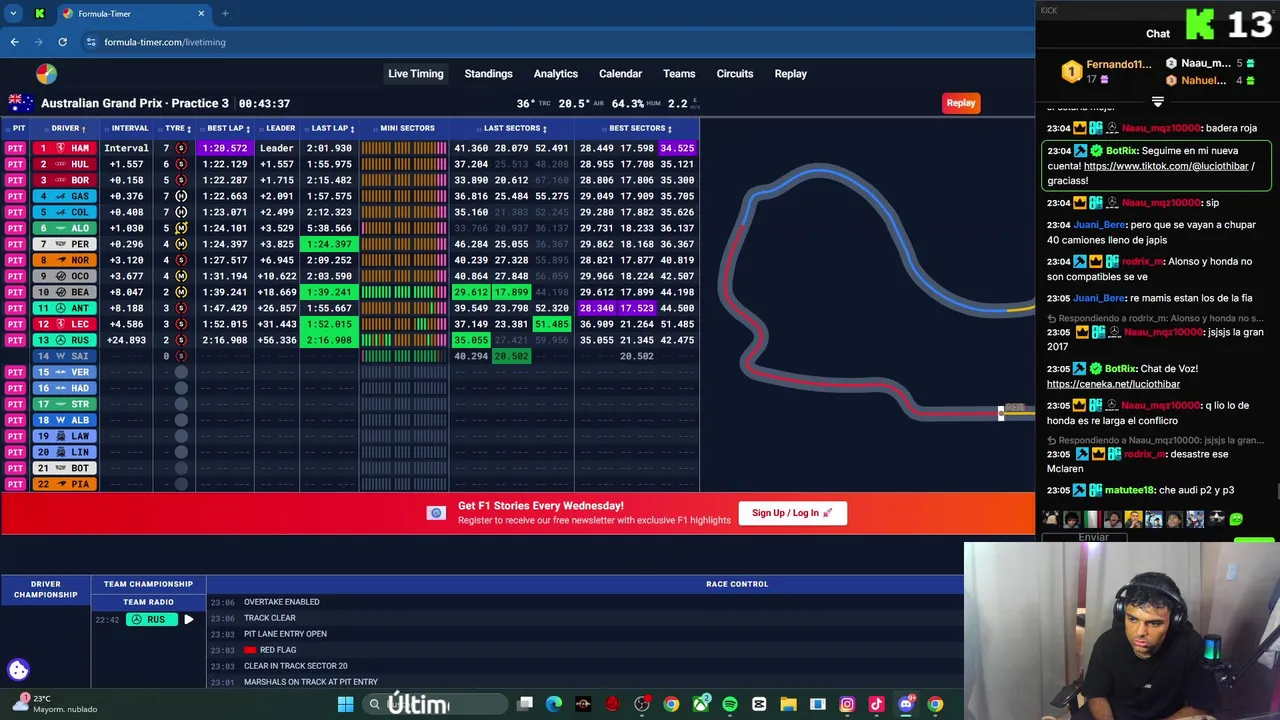This screenshot has width=1280, height=720.
Task: Click the green 1:24.397 last lap cell
Action: coord(330,244)
